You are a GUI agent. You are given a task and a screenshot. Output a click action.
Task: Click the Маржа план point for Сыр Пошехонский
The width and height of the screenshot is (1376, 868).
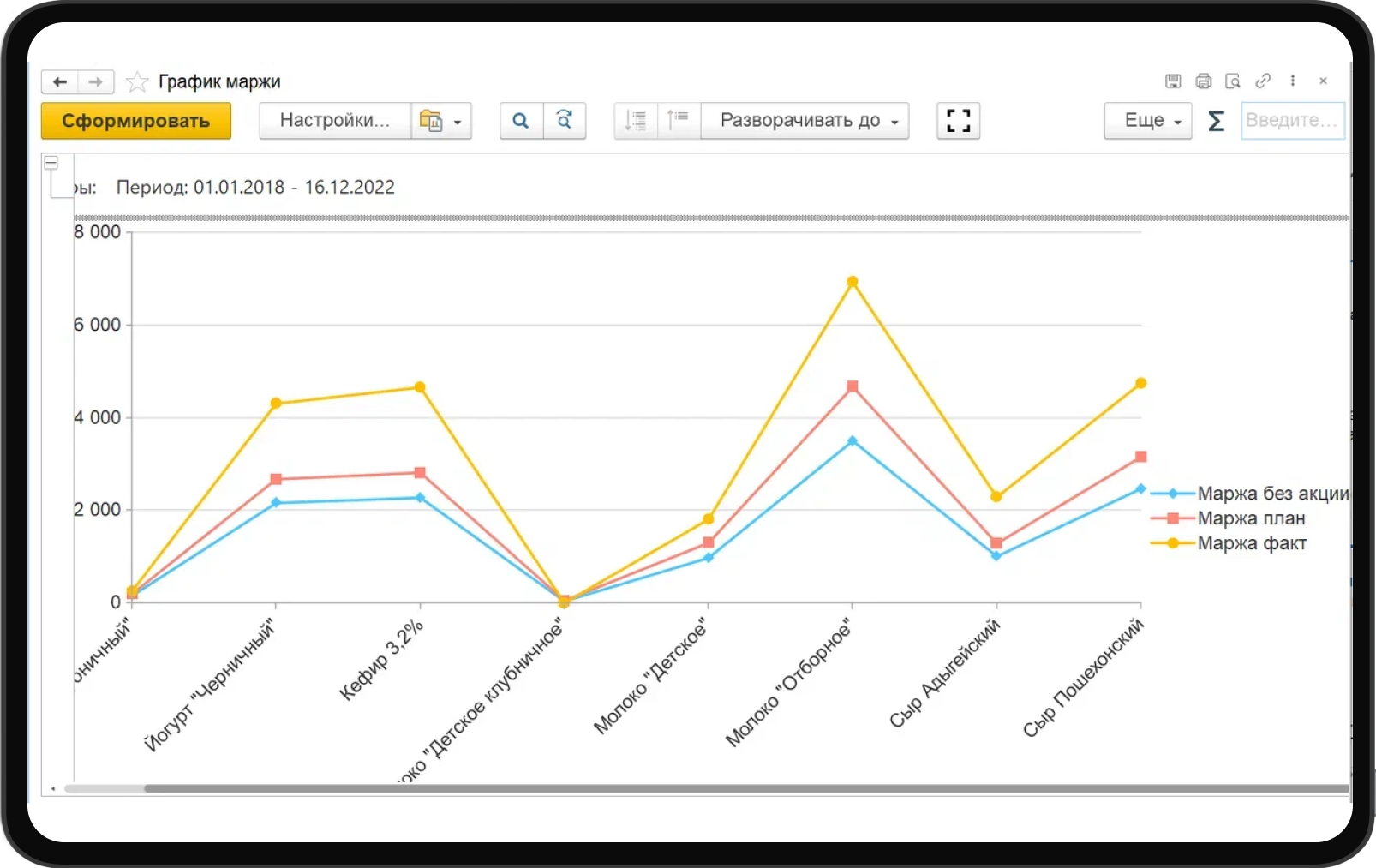tap(1140, 457)
